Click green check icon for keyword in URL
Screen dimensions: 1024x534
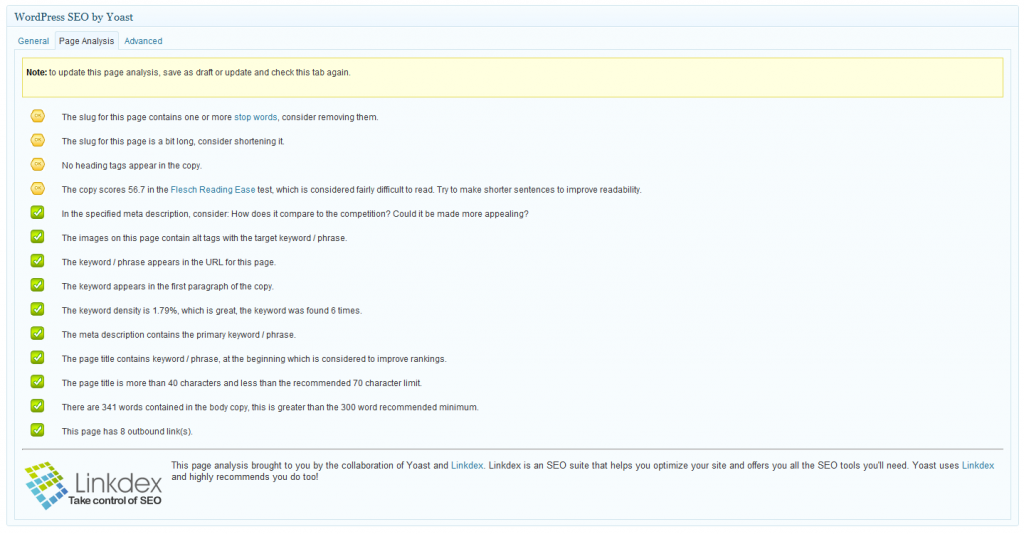[37, 261]
